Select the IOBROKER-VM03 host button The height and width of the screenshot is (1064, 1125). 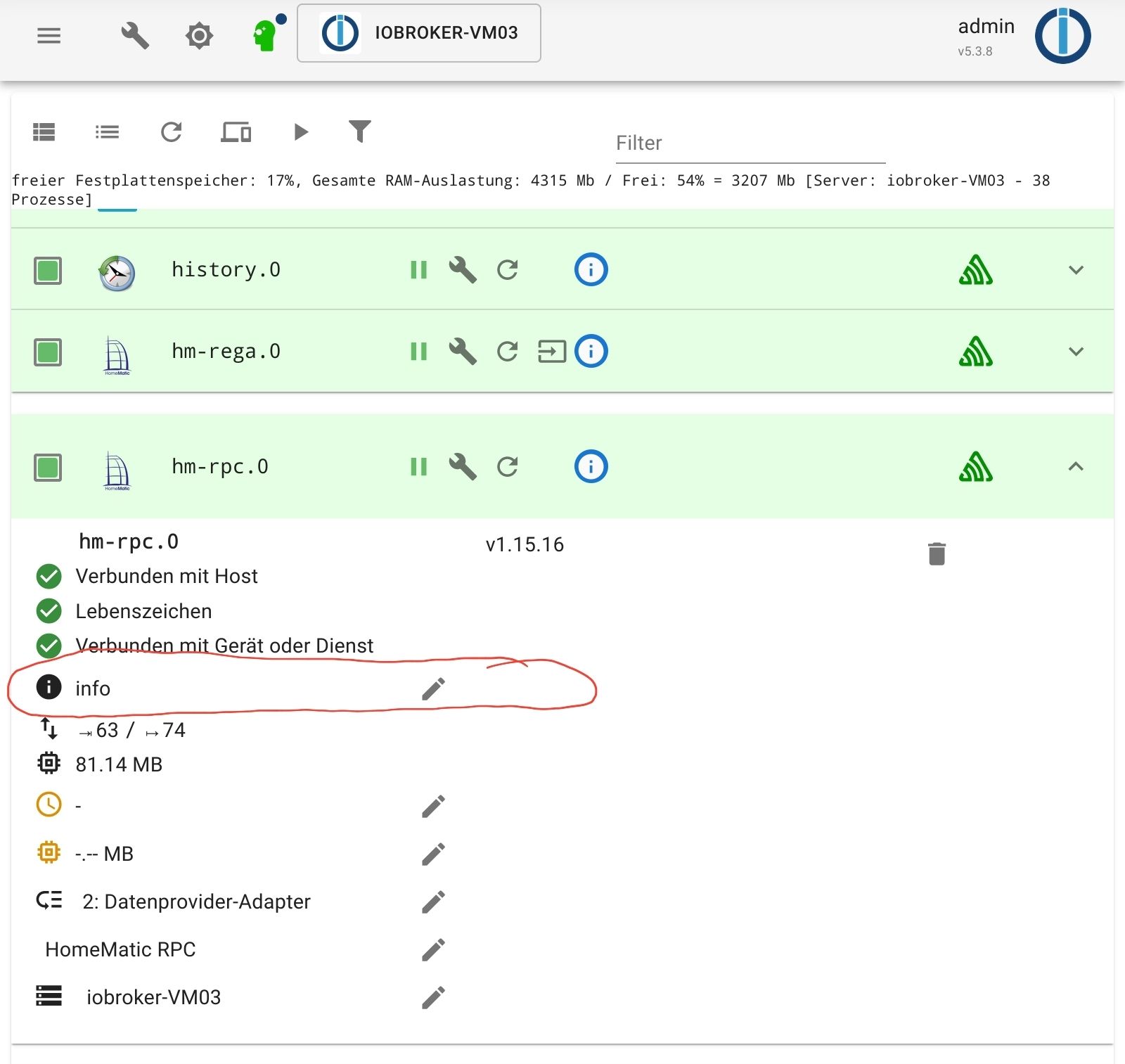coord(419,33)
